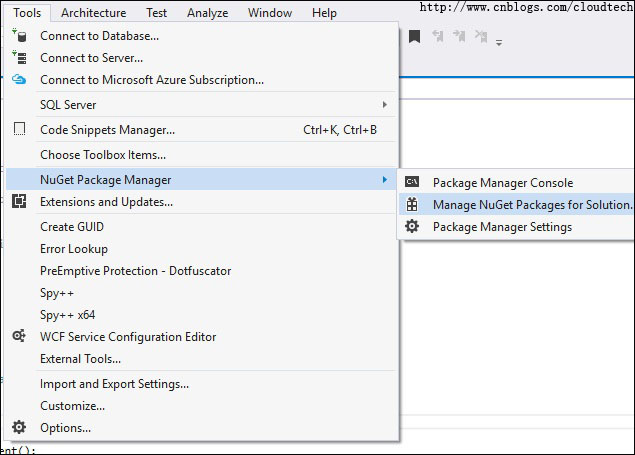Select Manage NuGet Packages for Solution
Image resolution: width=635 pixels, height=455 pixels.
pos(516,204)
